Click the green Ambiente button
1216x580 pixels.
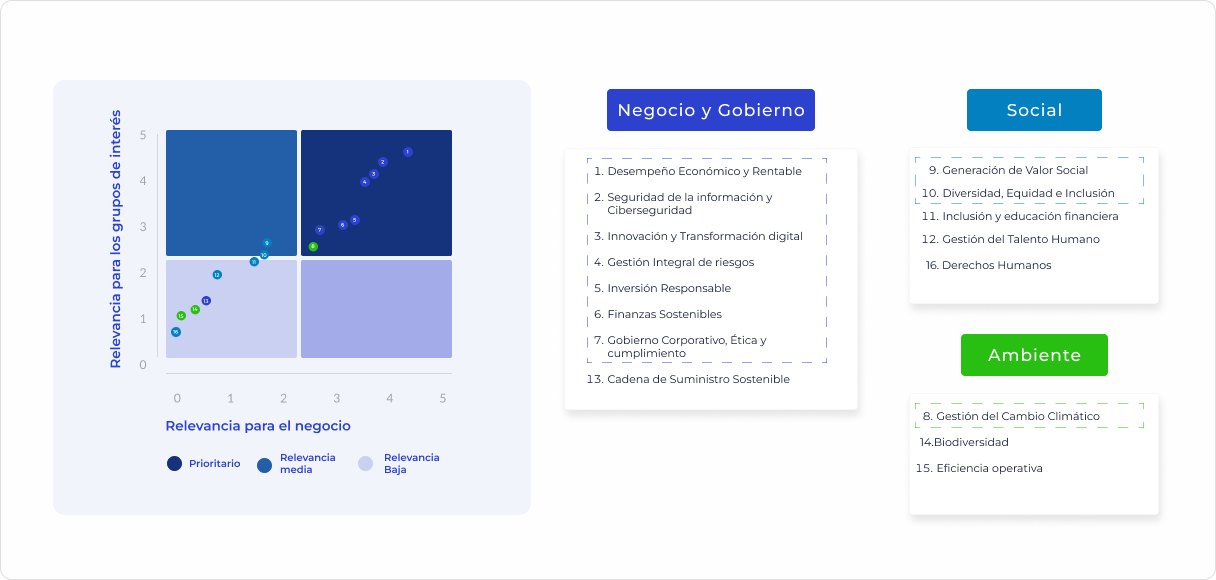pos(1034,355)
